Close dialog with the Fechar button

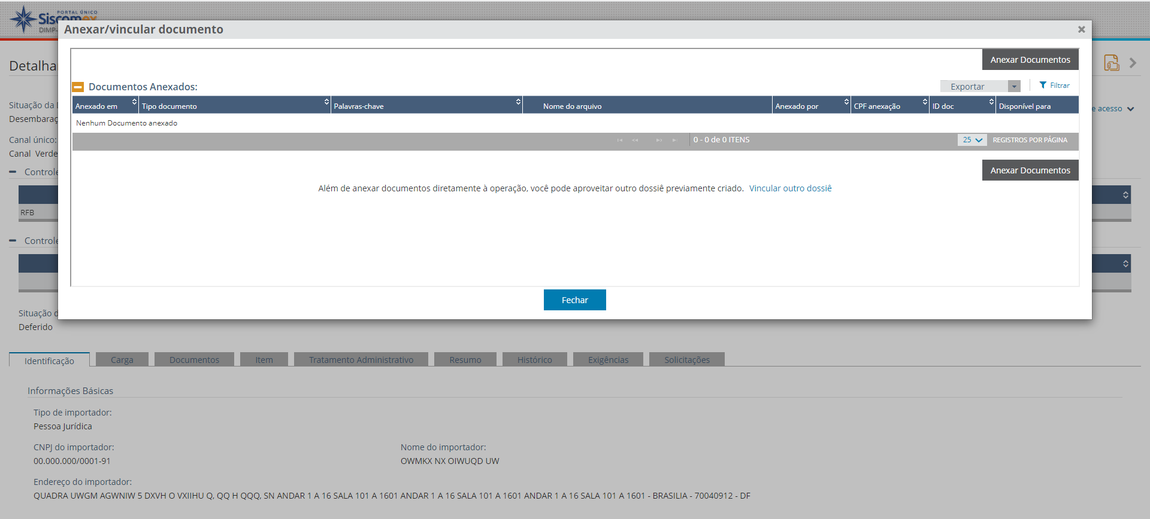coord(574,300)
